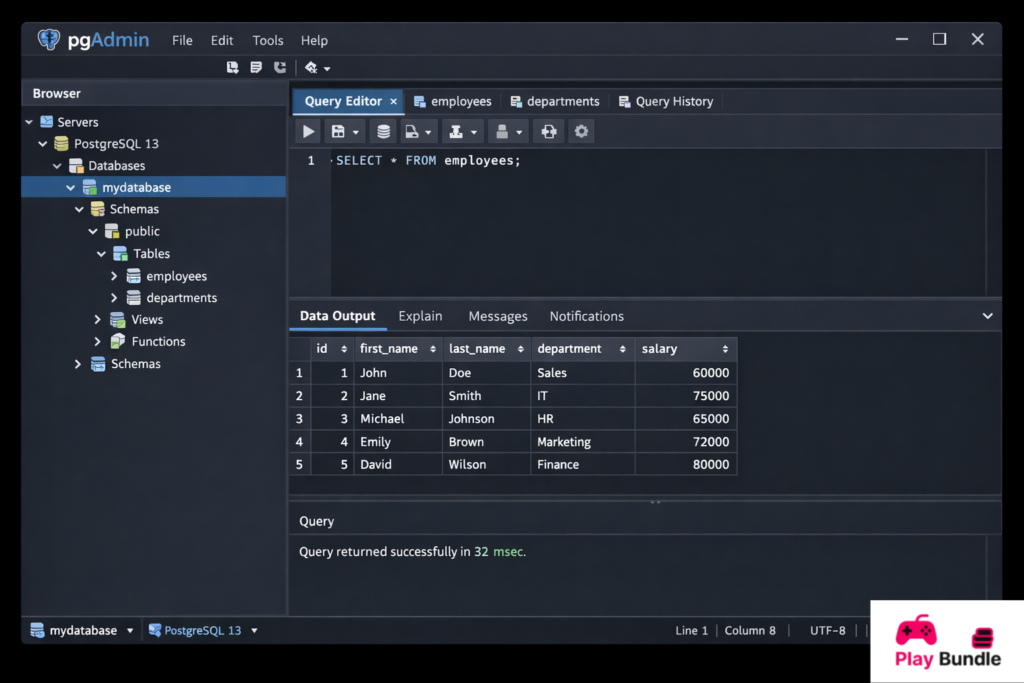Switch to the Messages tab
This screenshot has width=1024, height=683.
(x=497, y=316)
